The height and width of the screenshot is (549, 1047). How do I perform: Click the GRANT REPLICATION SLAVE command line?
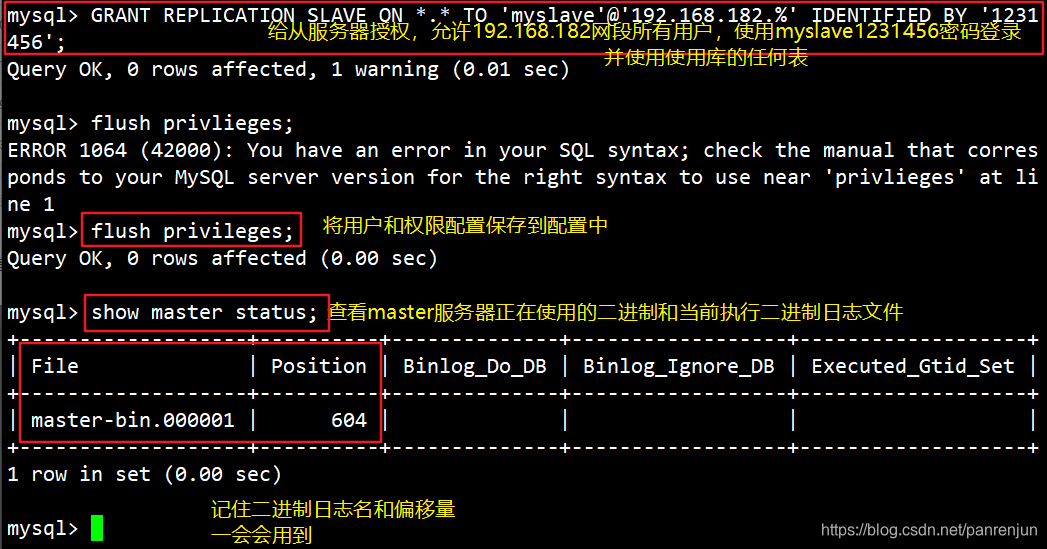point(522,29)
